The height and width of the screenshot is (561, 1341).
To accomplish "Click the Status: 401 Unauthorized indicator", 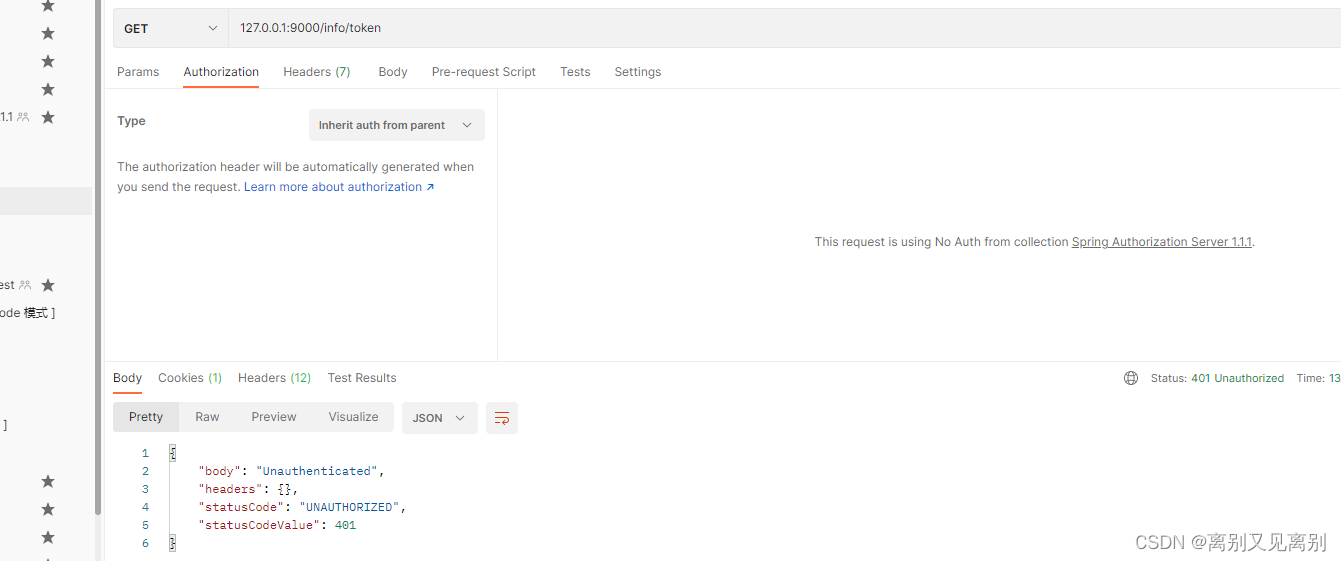I will (x=1217, y=378).
